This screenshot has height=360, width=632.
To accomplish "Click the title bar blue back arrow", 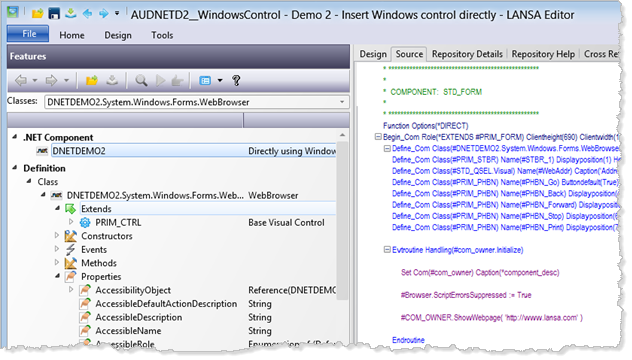I will (x=87, y=14).
